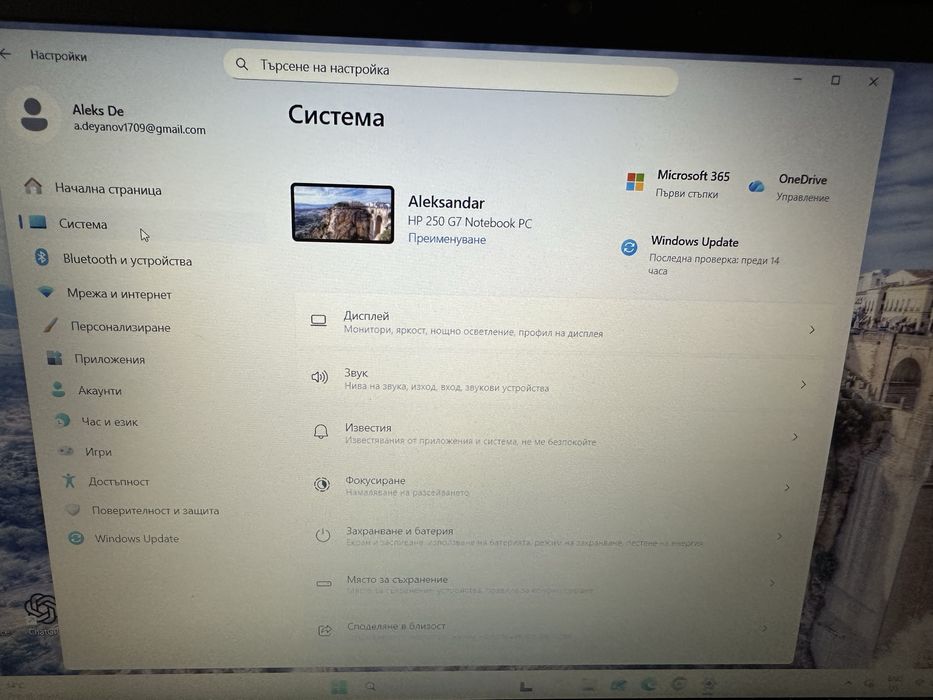
Task: Click Последна проверка: преди 14 часа text
Action: [714, 265]
